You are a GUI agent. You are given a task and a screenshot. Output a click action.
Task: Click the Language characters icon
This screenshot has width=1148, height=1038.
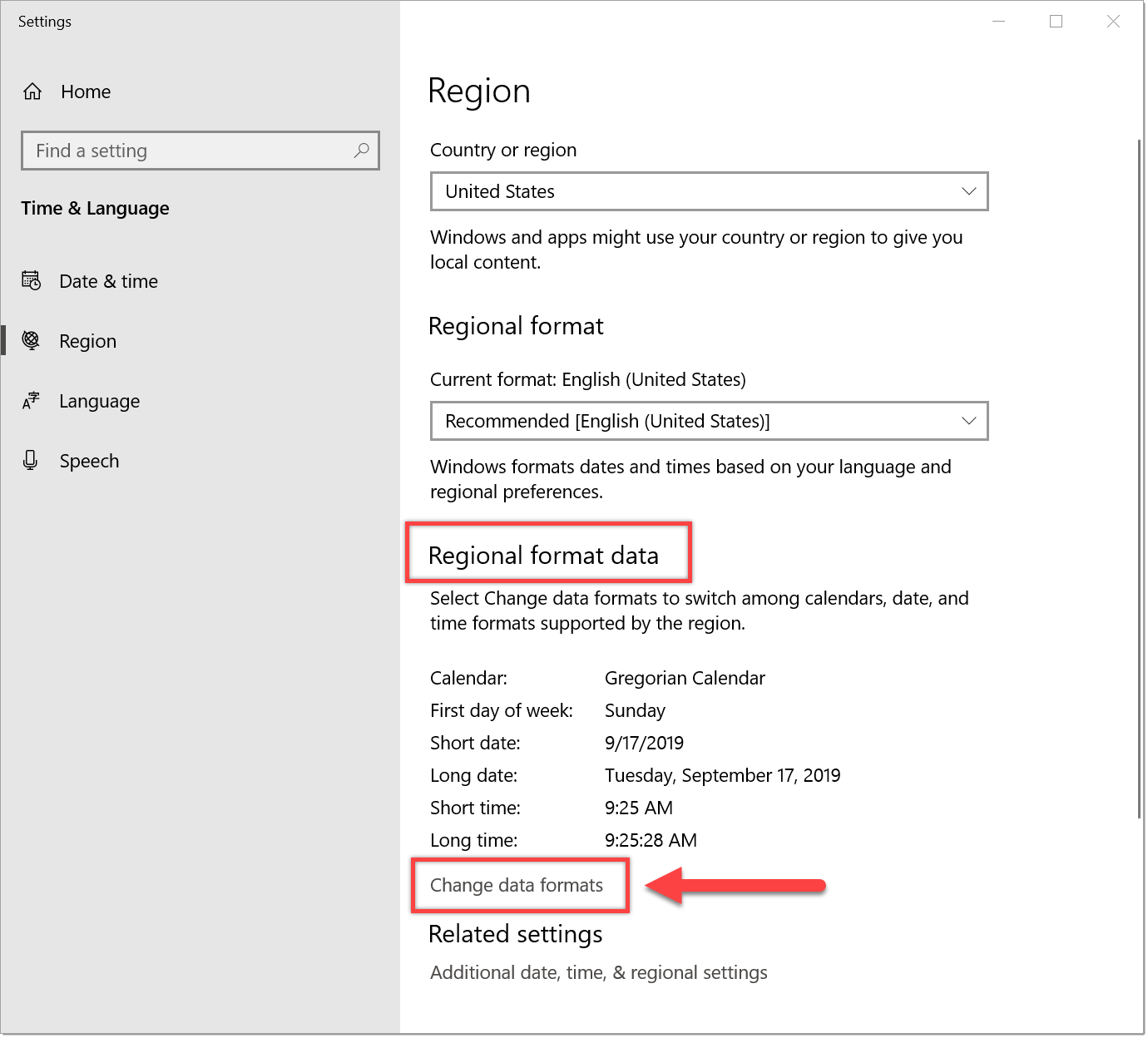[x=31, y=401]
